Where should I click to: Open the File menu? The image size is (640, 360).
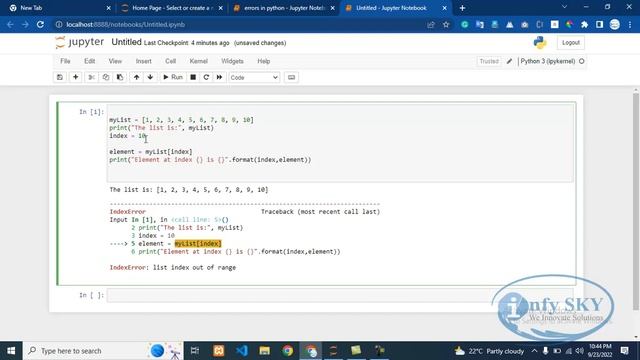(65, 61)
